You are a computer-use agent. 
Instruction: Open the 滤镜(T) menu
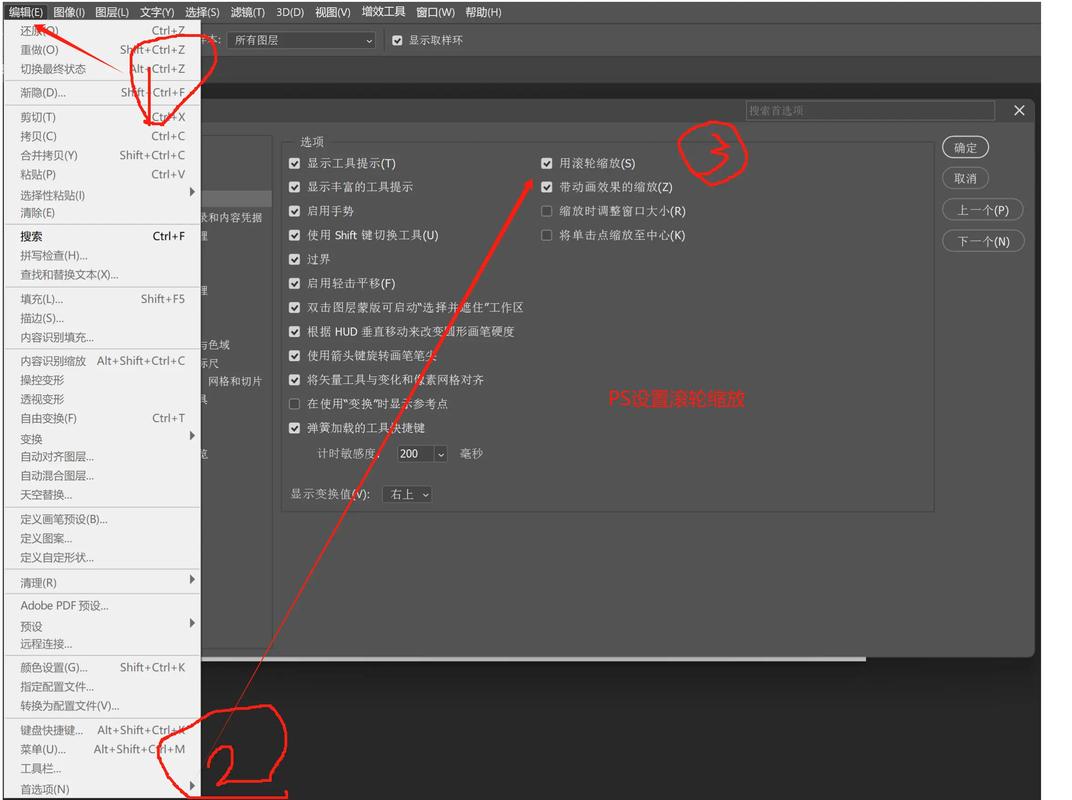click(x=247, y=12)
